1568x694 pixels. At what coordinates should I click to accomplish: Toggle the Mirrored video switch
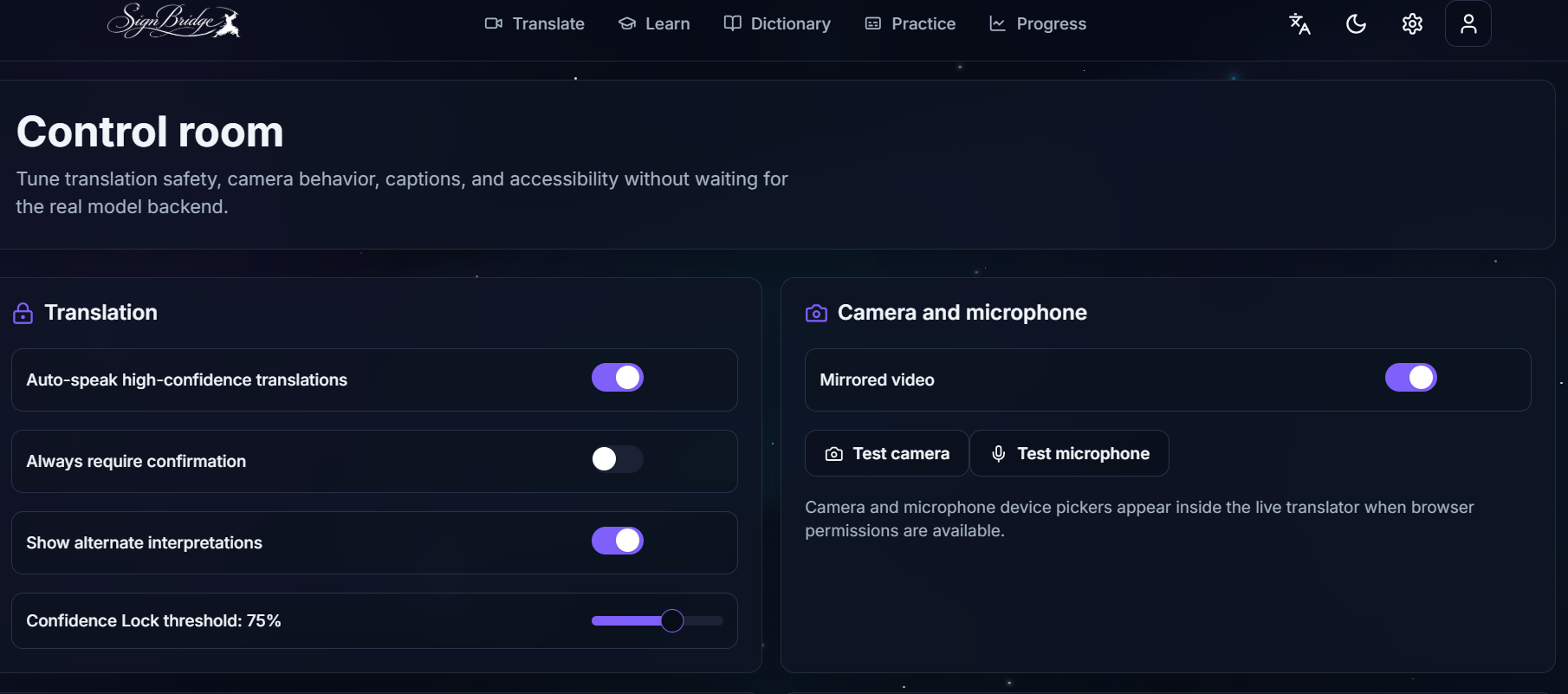(x=1411, y=378)
